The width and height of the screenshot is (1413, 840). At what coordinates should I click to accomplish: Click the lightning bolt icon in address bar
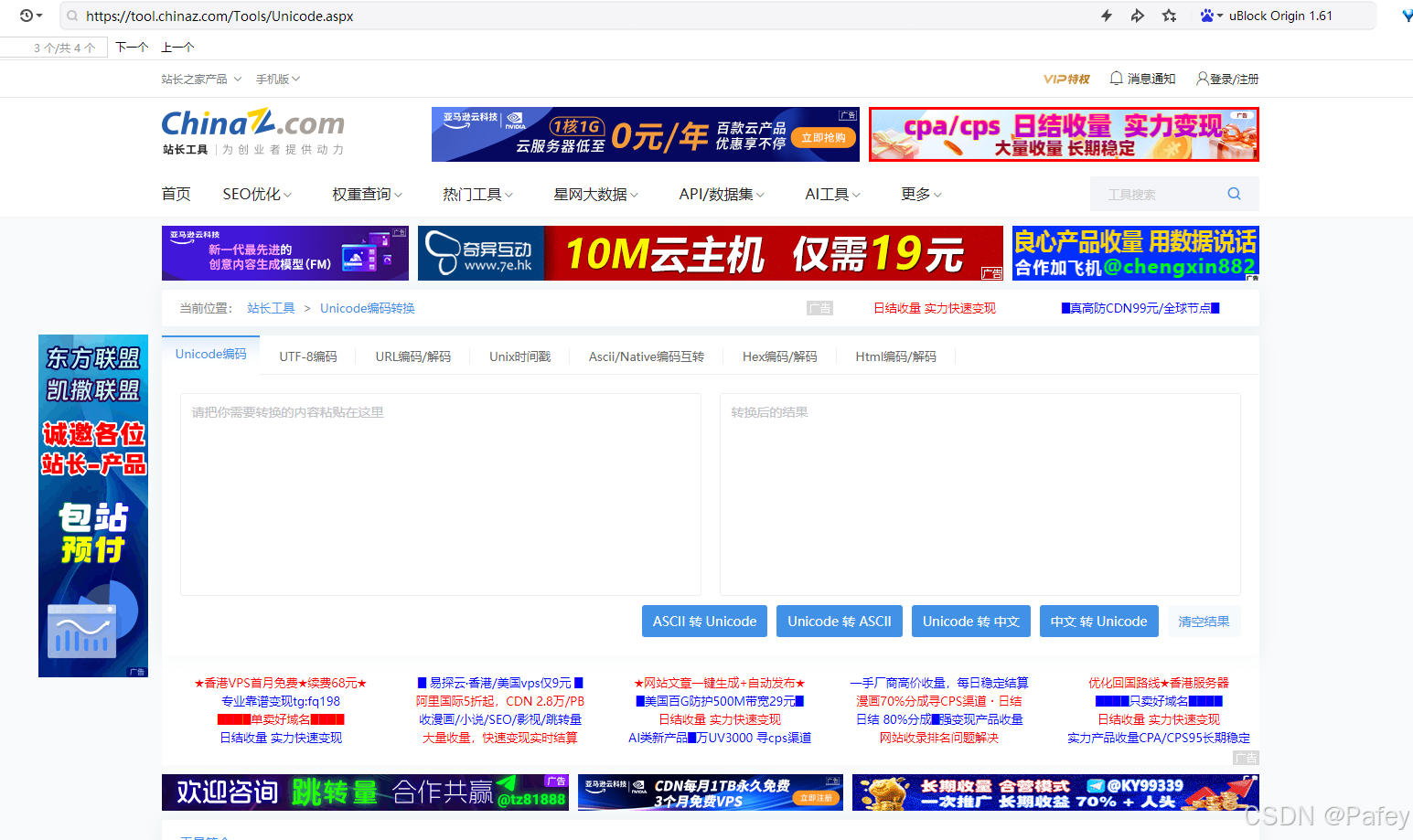pos(1107,16)
